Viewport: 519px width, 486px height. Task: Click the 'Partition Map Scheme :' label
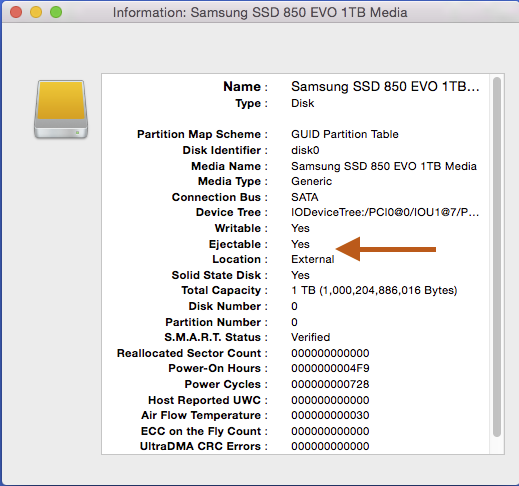point(202,134)
